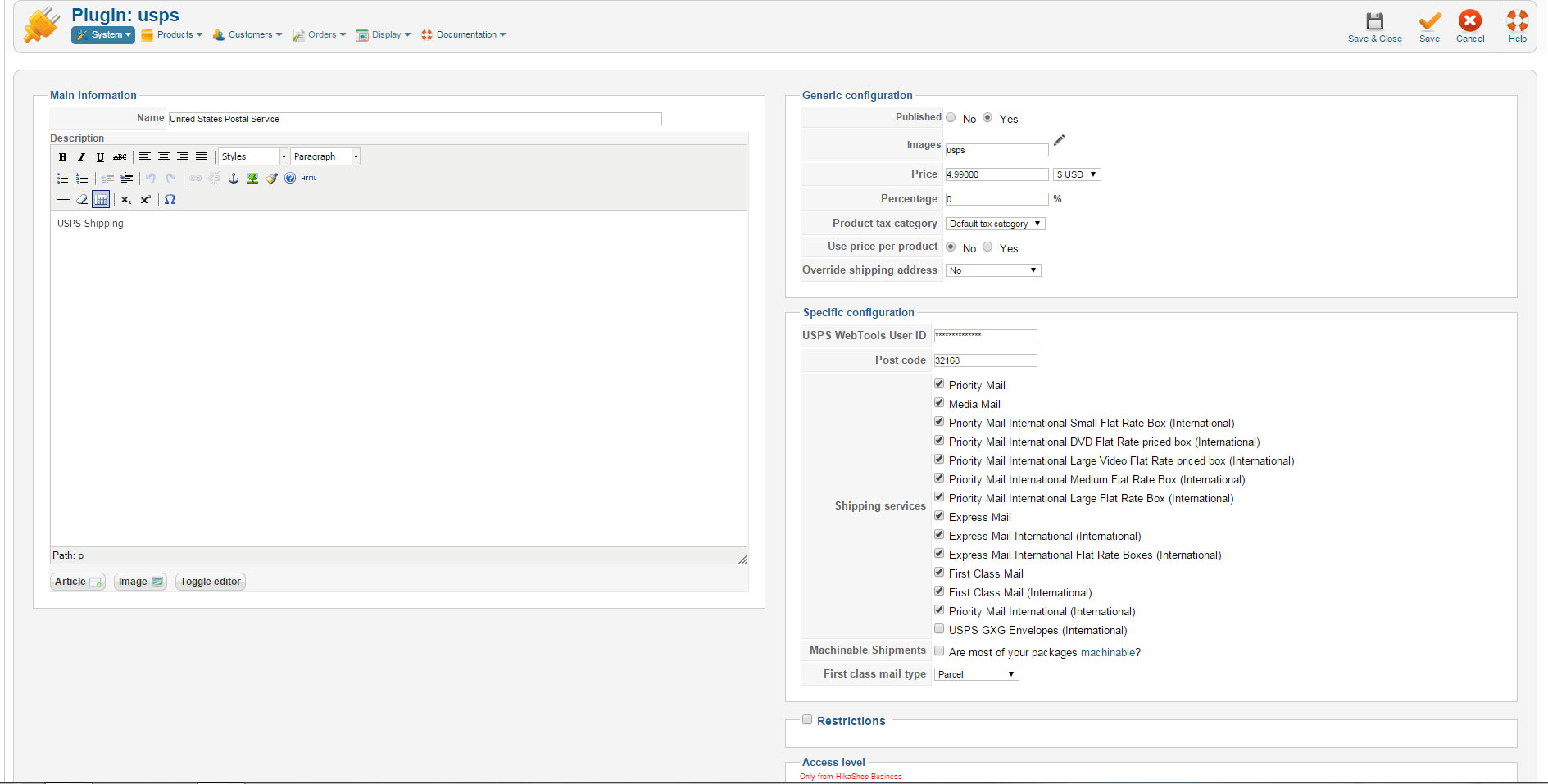Click the Save & Close disk icon
This screenshot has width=1548, height=784.
1374,21
